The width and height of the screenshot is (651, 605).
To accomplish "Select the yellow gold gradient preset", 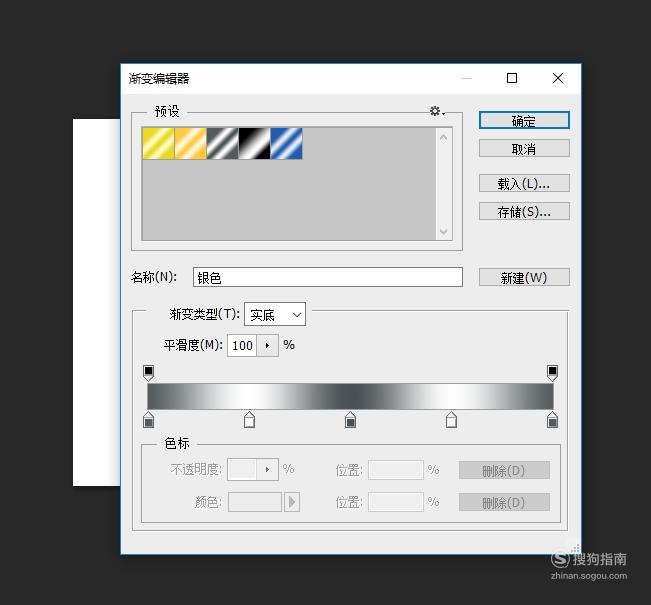I will pos(158,143).
